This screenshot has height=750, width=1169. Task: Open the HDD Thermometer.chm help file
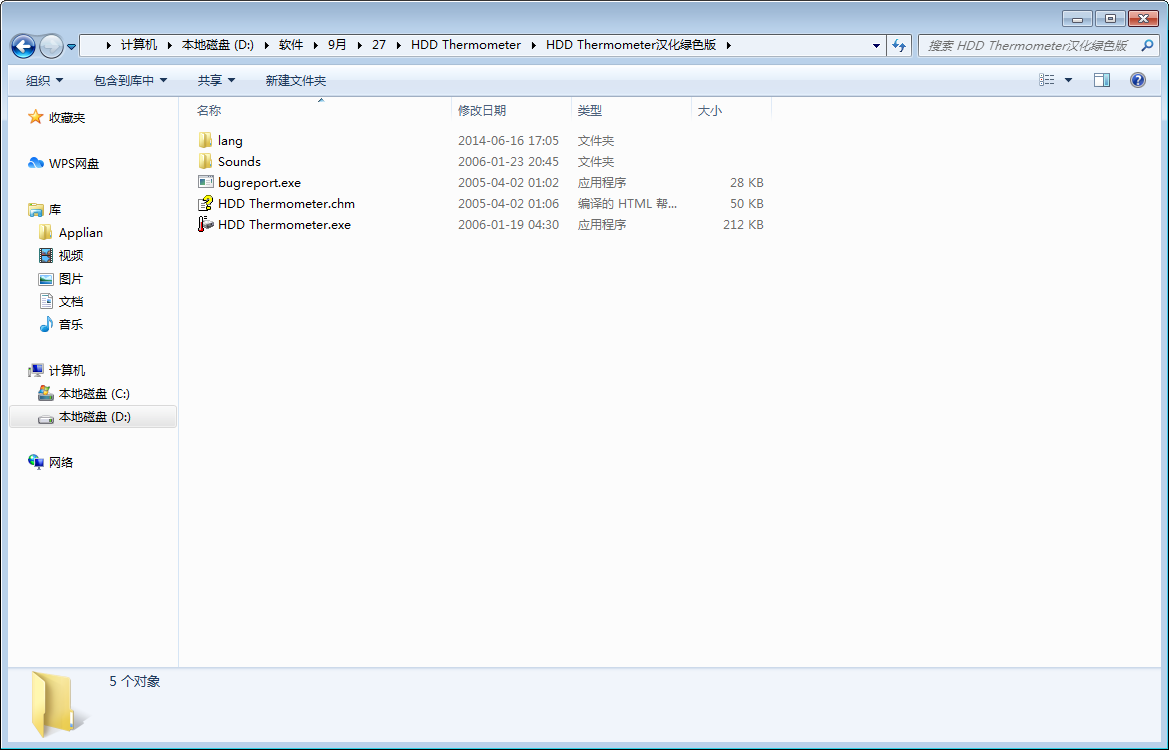(x=286, y=203)
